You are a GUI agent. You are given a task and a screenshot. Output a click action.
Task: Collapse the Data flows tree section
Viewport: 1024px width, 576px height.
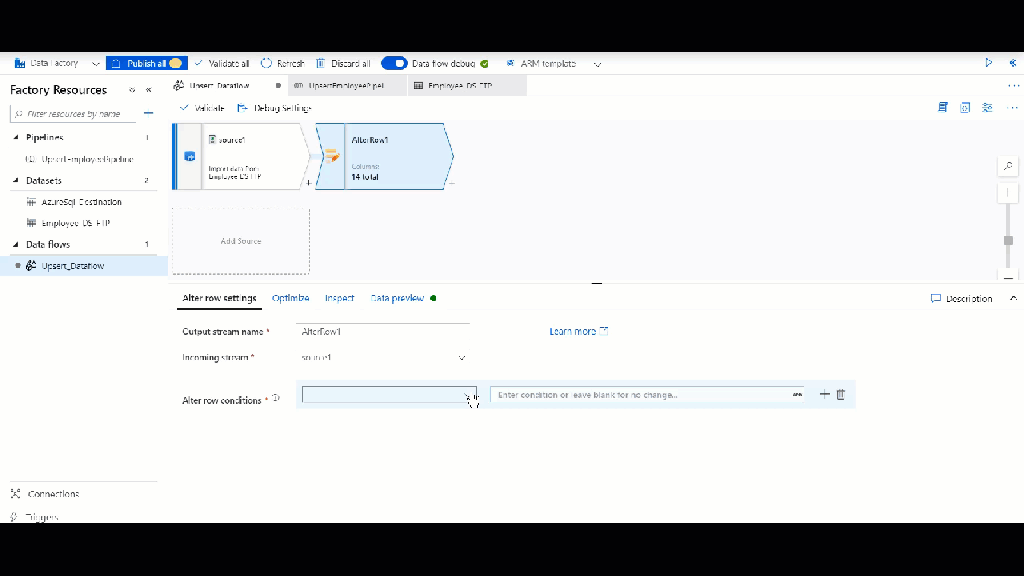16,244
